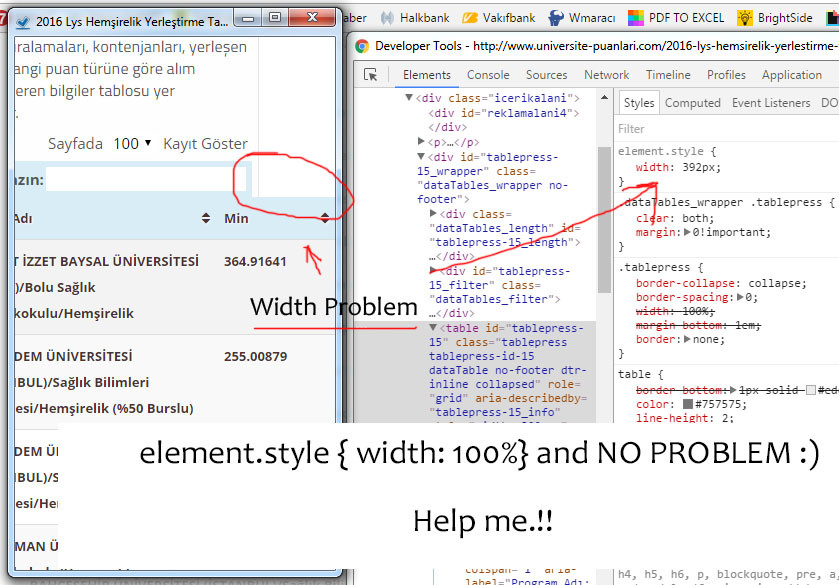
Task: Select the Styles sidebar tab
Action: (x=639, y=103)
